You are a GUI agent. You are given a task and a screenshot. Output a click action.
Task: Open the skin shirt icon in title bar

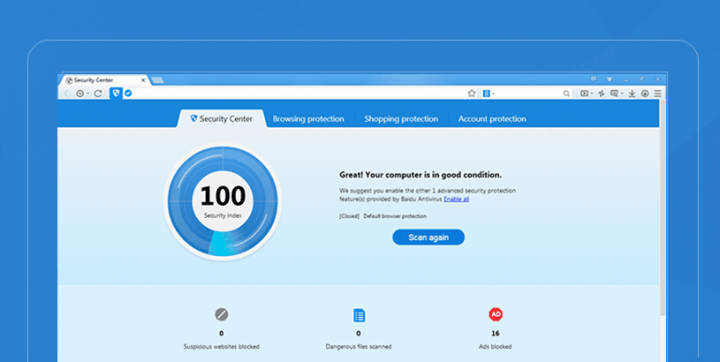(609, 79)
